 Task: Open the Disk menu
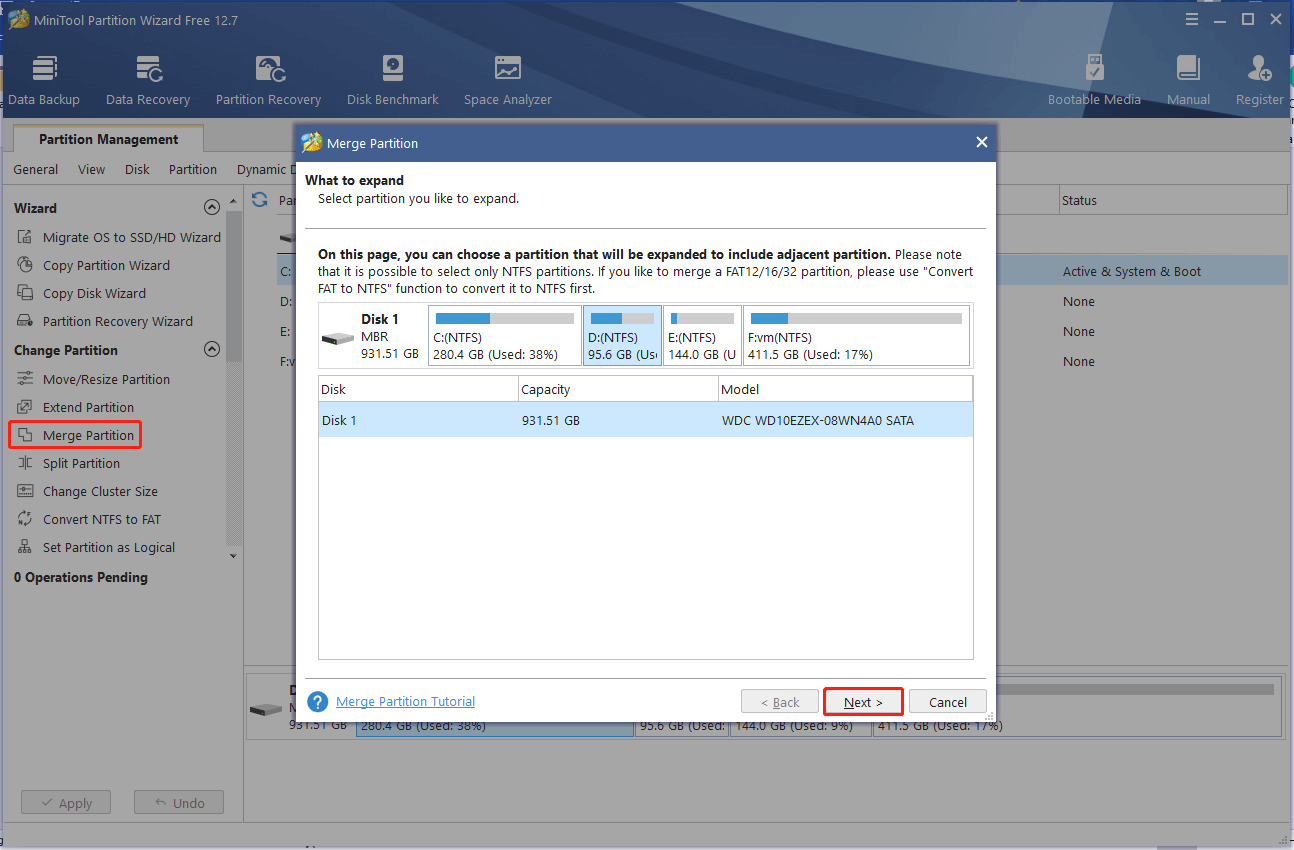coord(137,169)
